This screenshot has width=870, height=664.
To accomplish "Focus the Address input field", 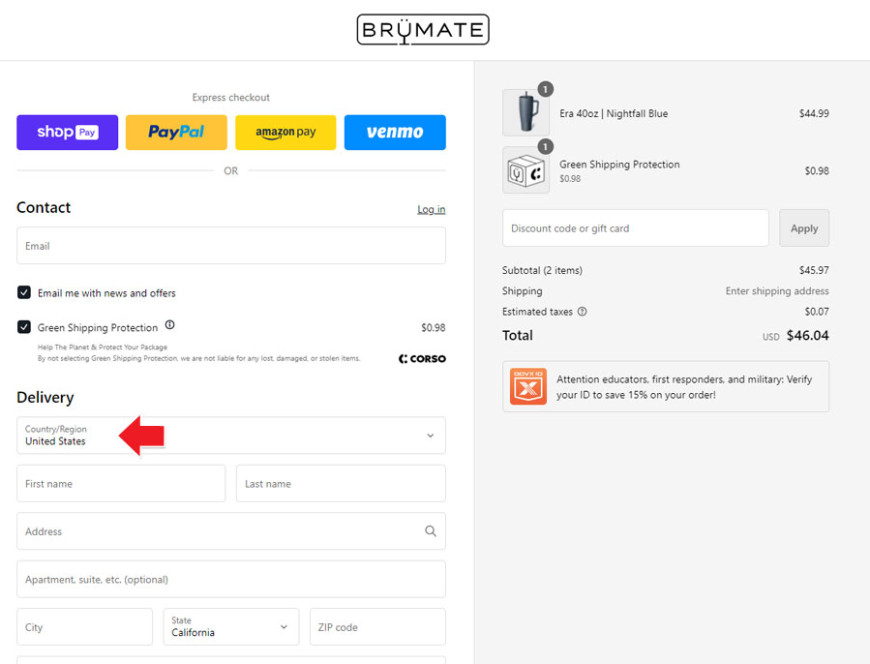I will pos(231,531).
